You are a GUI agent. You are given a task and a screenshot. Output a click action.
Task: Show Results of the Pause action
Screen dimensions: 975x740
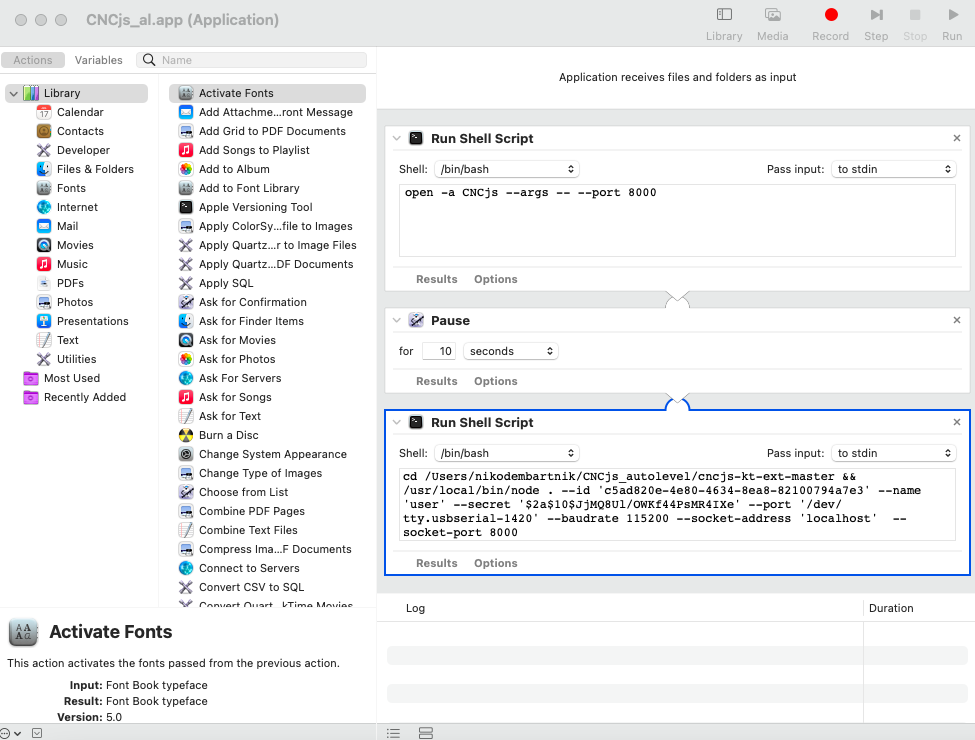tap(437, 381)
